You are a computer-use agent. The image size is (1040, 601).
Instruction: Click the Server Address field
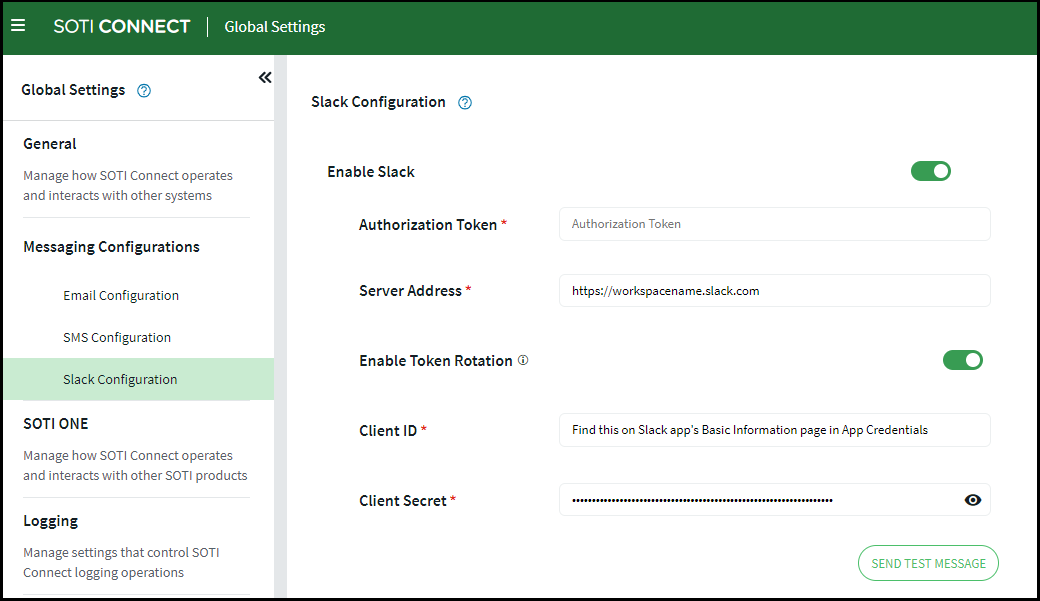[775, 291]
